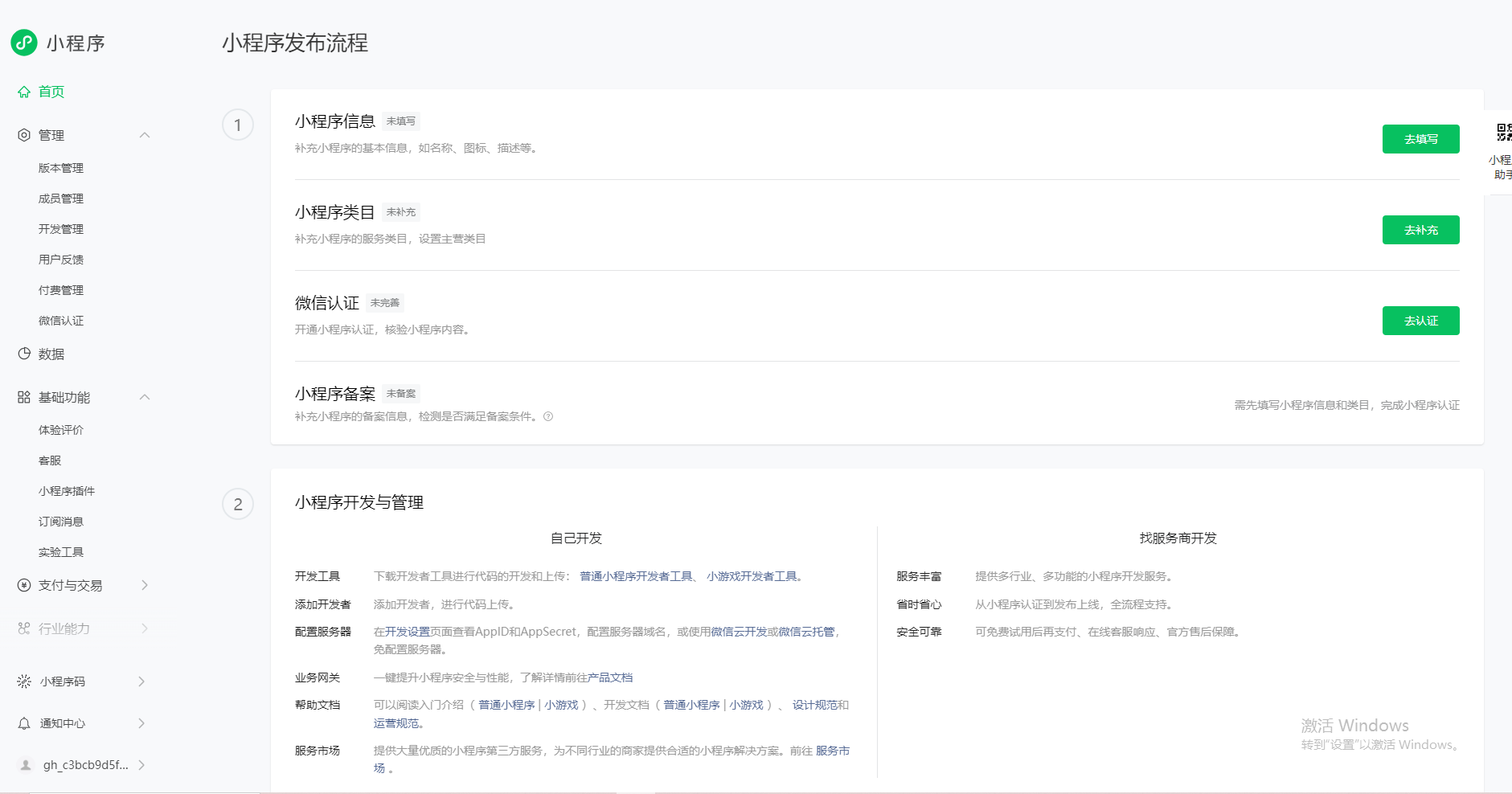Click the green 小程序 logo icon

pos(24,43)
